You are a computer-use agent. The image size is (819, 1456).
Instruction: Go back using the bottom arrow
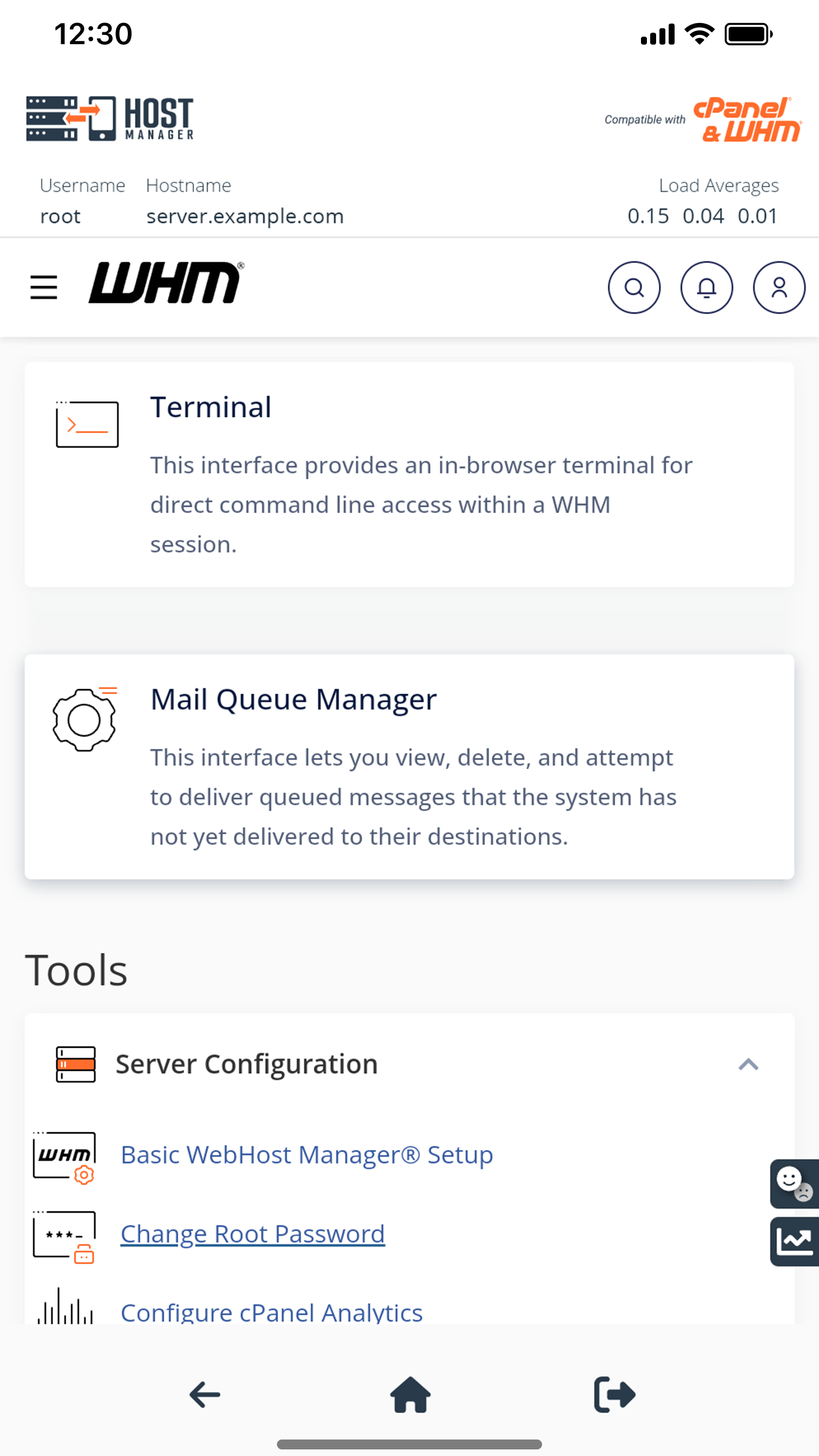205,1395
